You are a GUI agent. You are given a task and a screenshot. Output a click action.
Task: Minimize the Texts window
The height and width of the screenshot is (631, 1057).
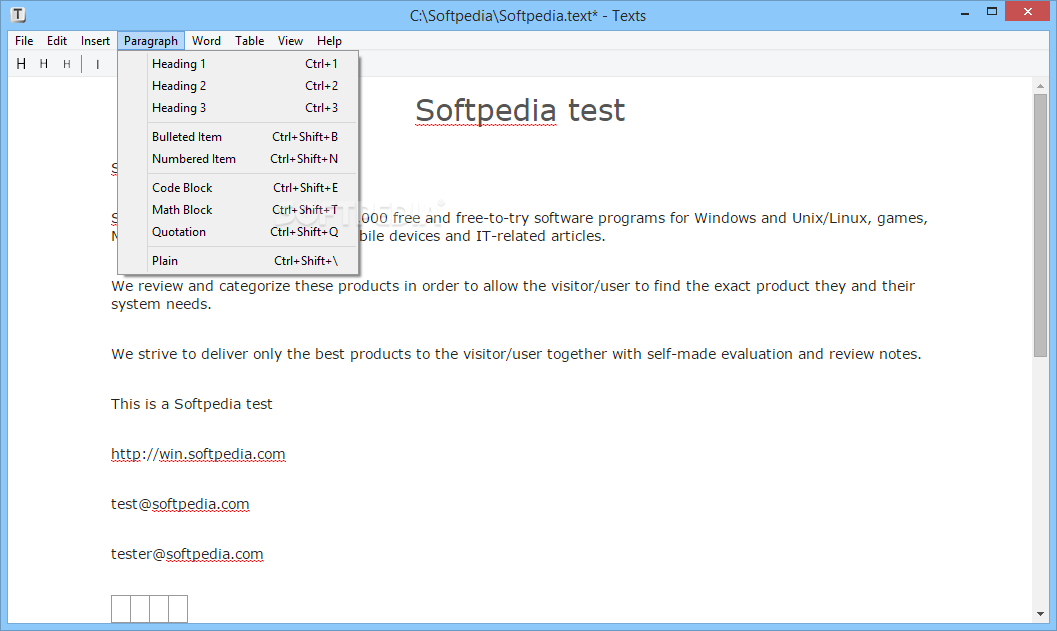tap(965, 12)
